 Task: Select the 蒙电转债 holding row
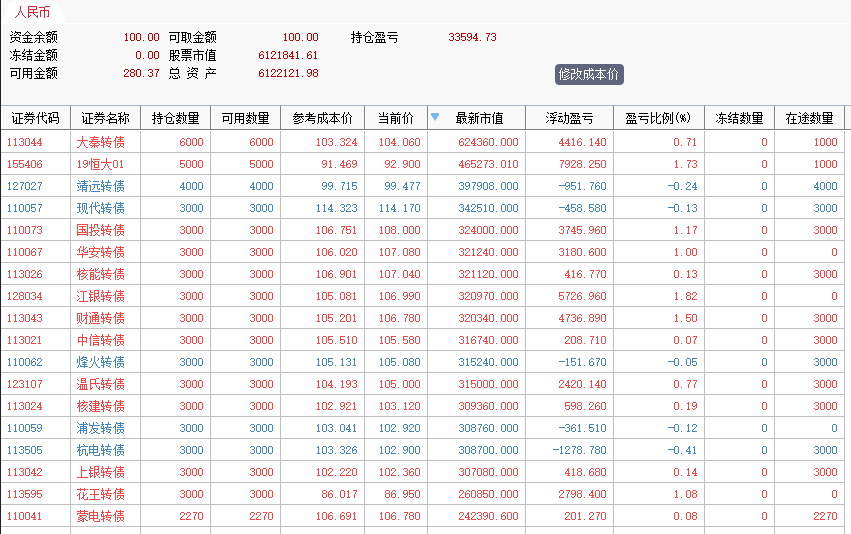click(100, 516)
